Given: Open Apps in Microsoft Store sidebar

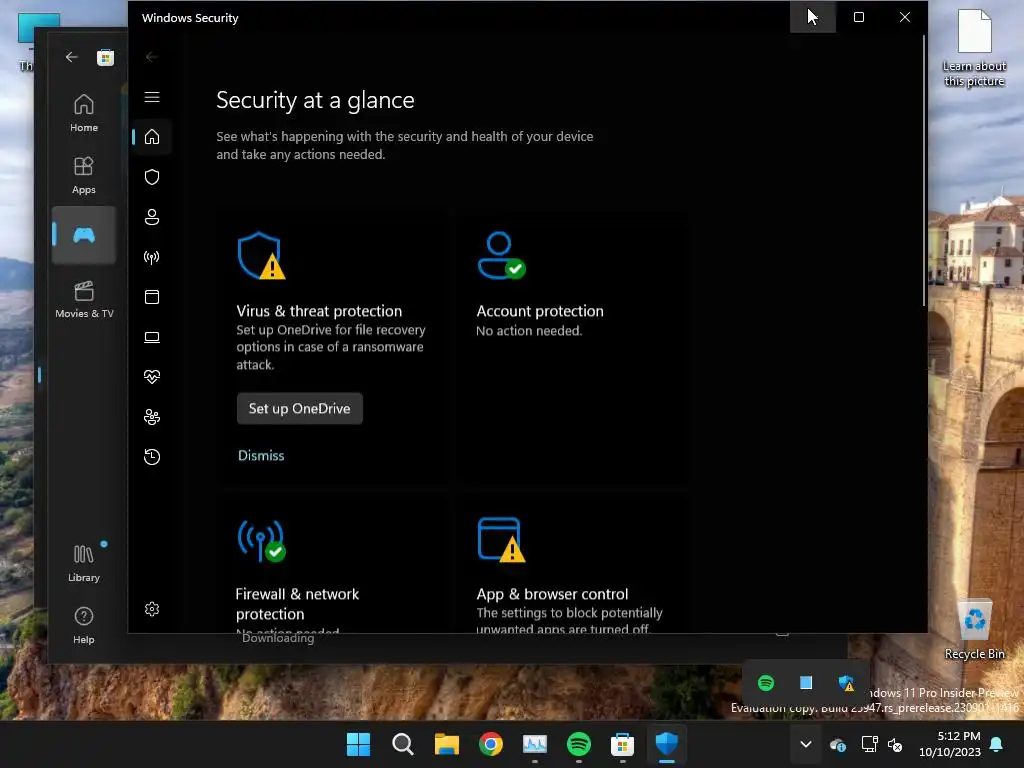Looking at the screenshot, I should tap(84, 175).
